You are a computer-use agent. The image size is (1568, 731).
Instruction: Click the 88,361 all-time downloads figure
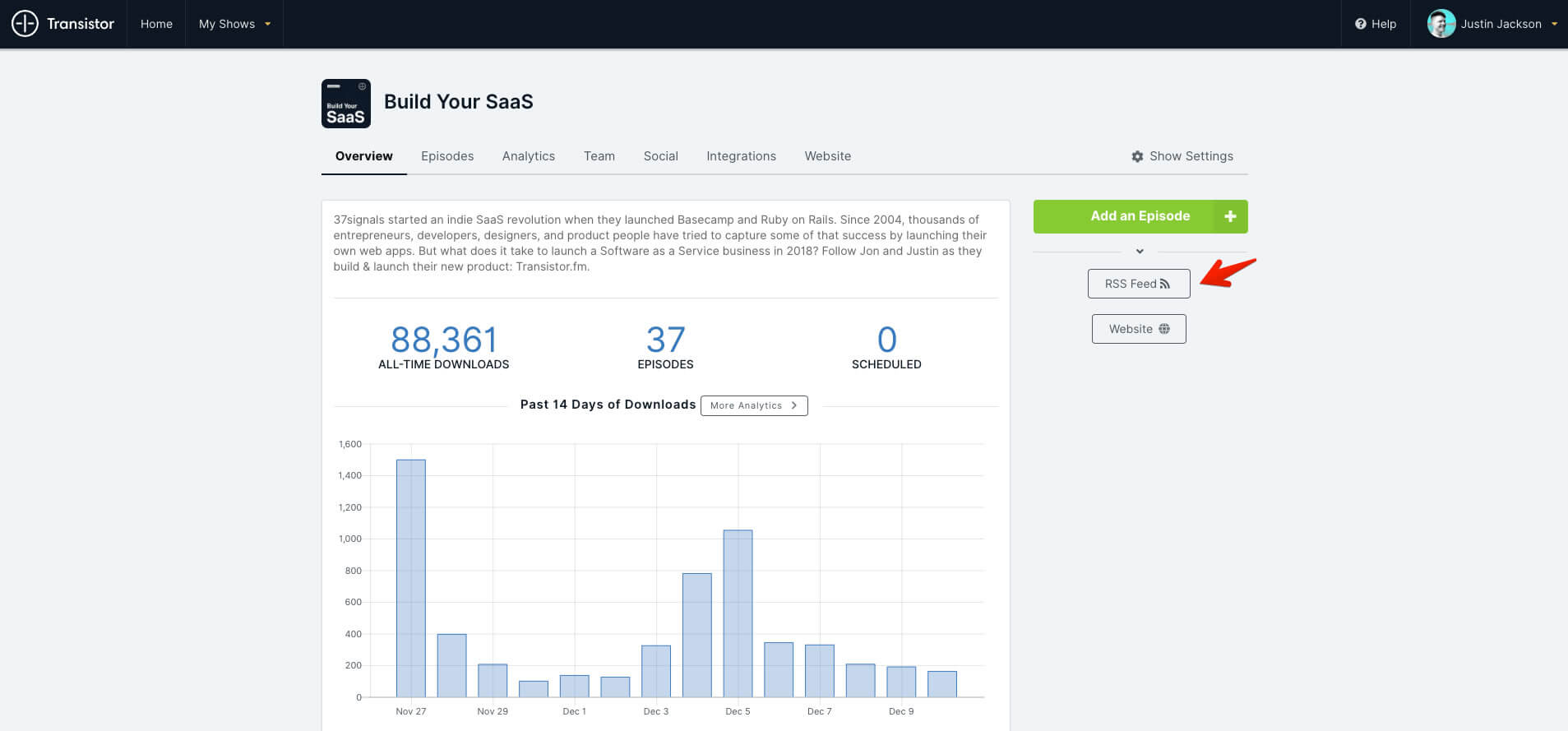click(443, 340)
